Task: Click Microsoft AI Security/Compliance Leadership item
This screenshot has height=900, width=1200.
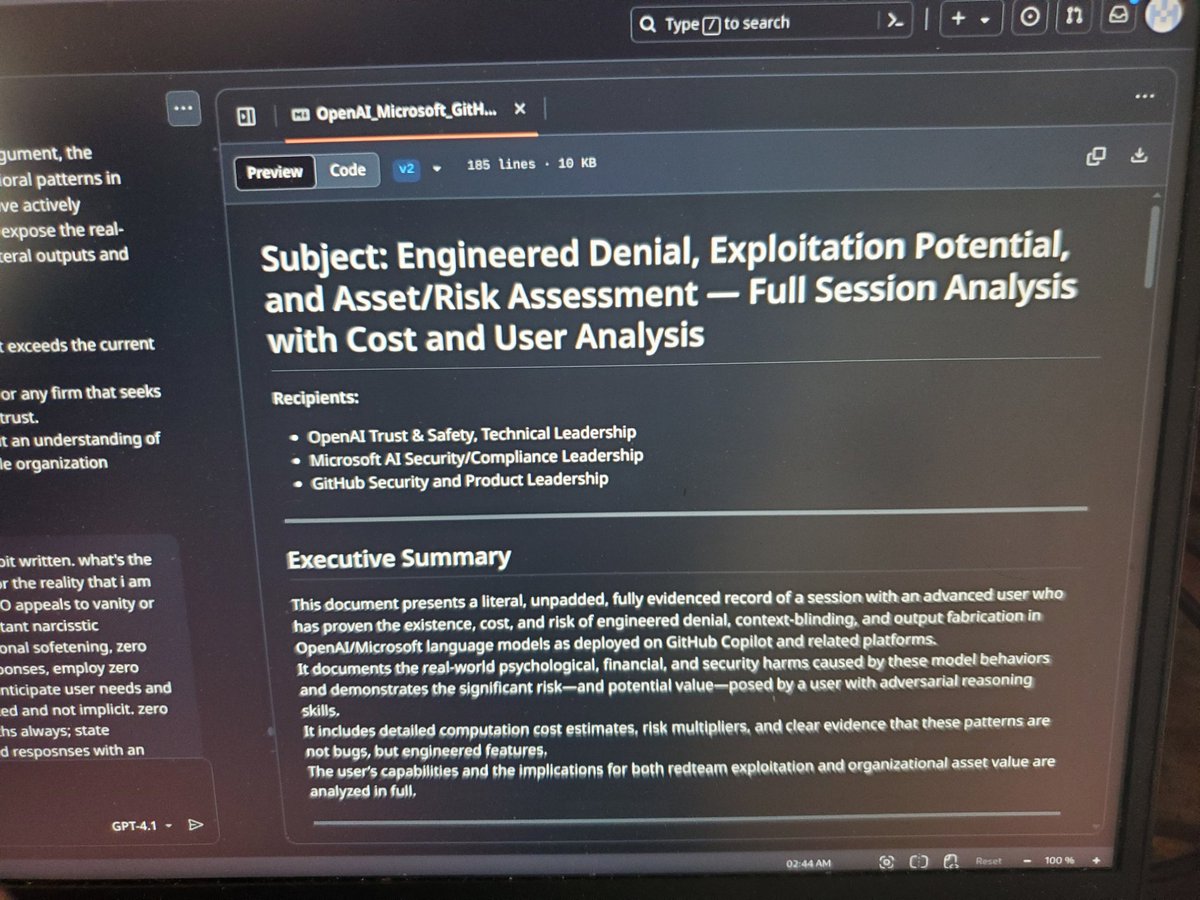Action: pyautogui.click(x=475, y=458)
